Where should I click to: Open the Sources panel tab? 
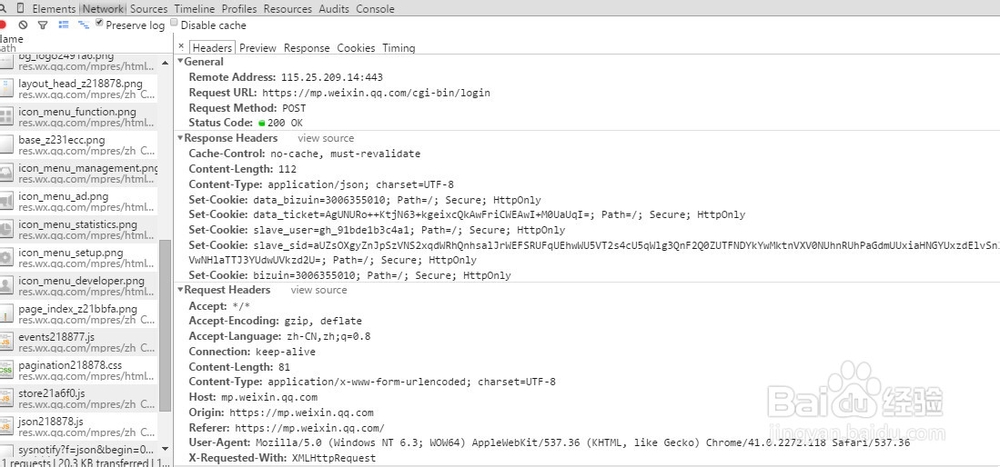click(x=149, y=9)
